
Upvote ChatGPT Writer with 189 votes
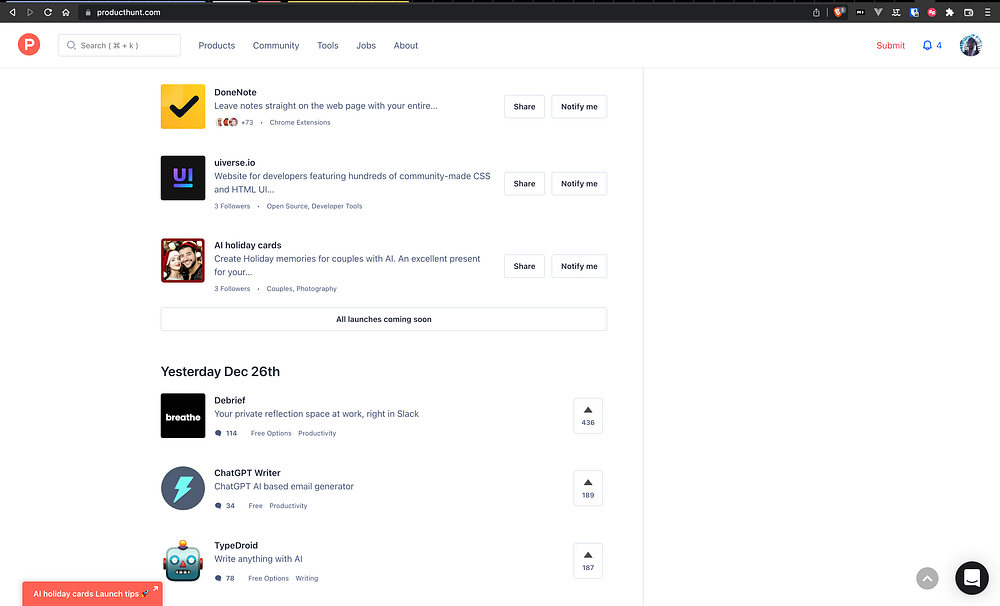coord(588,488)
